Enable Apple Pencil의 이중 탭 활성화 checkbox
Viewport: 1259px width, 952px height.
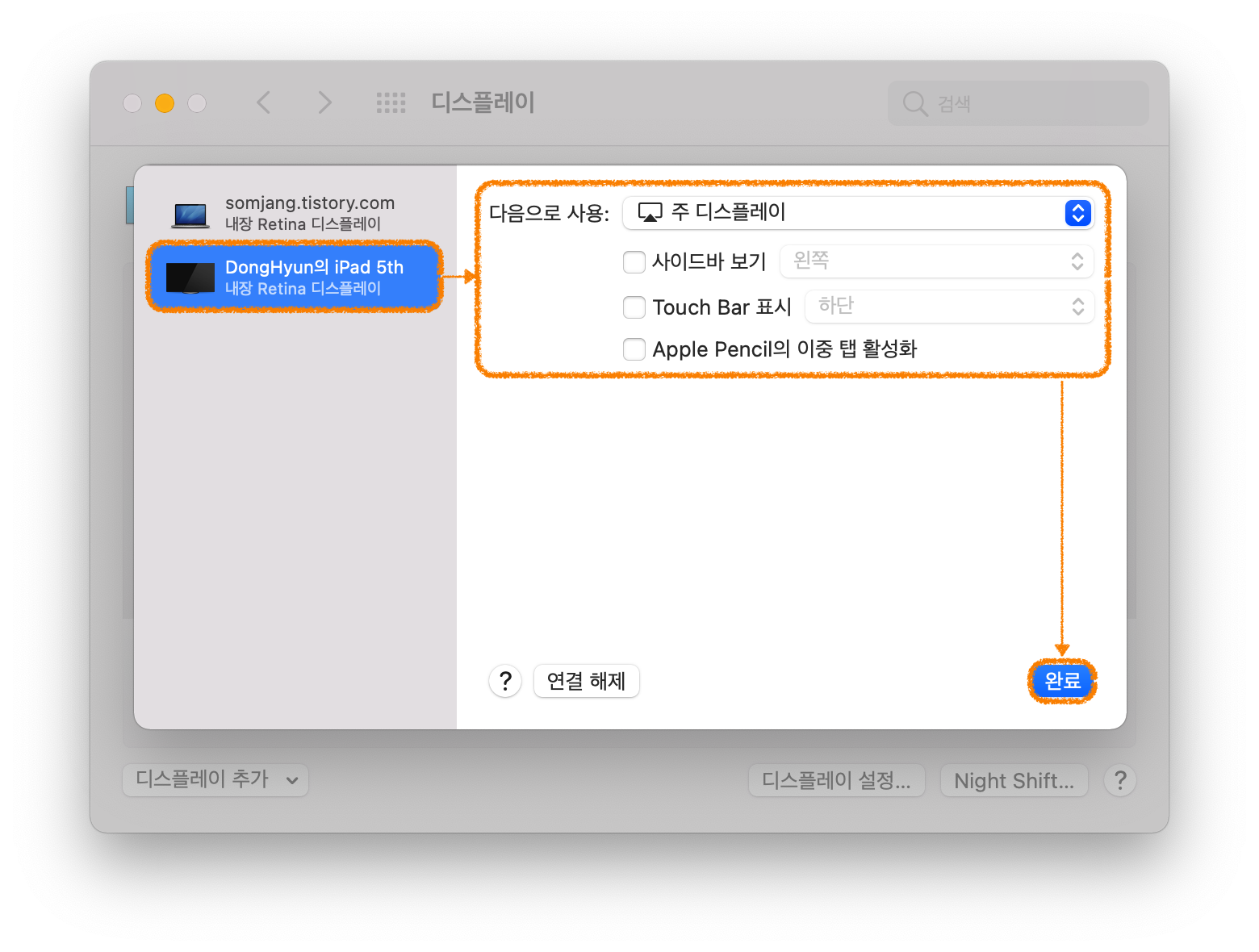[634, 349]
